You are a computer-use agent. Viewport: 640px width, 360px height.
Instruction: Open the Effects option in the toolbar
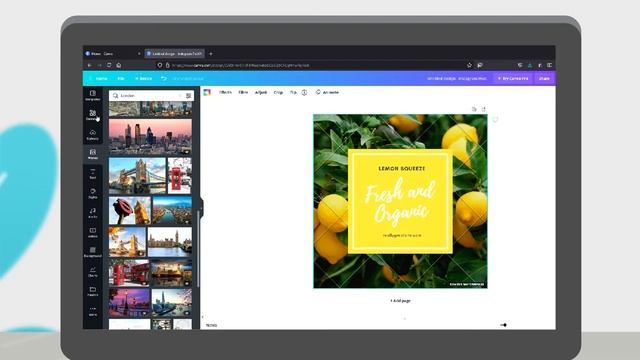225,93
